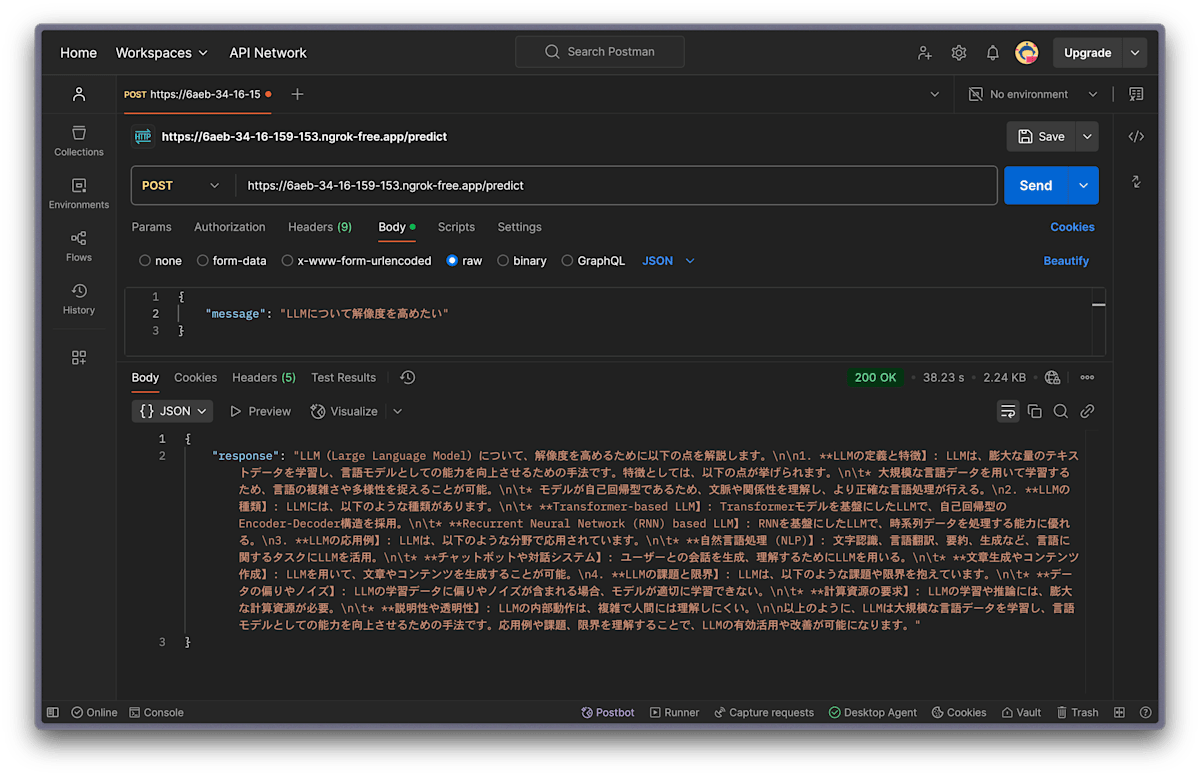This screenshot has height=776, width=1200.
Task: Click the Save button
Action: click(1041, 137)
